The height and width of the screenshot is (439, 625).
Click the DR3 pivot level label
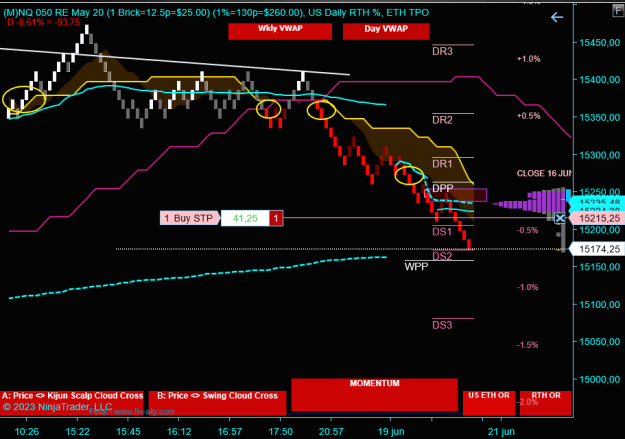(442, 51)
